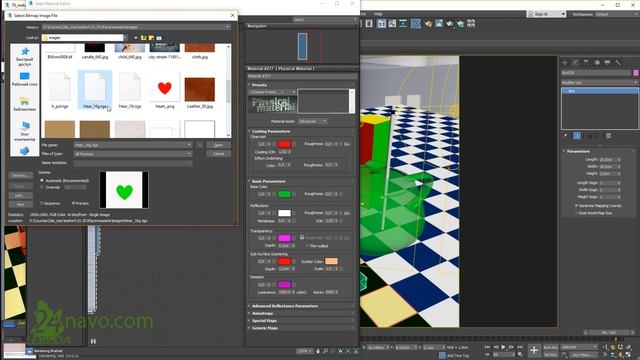Click the red Sub-Surface Scattering color swatch
Viewport: 640px width, 360px height.
pos(284,261)
